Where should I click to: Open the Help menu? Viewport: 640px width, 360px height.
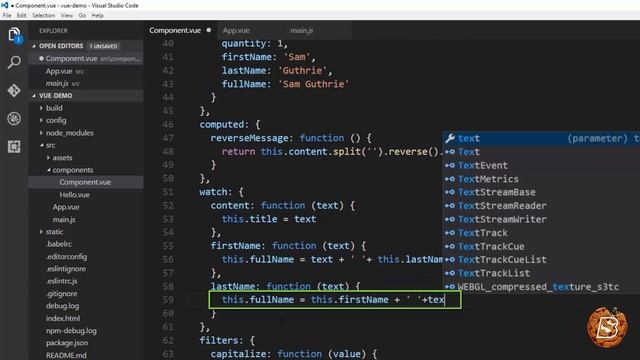98,16
